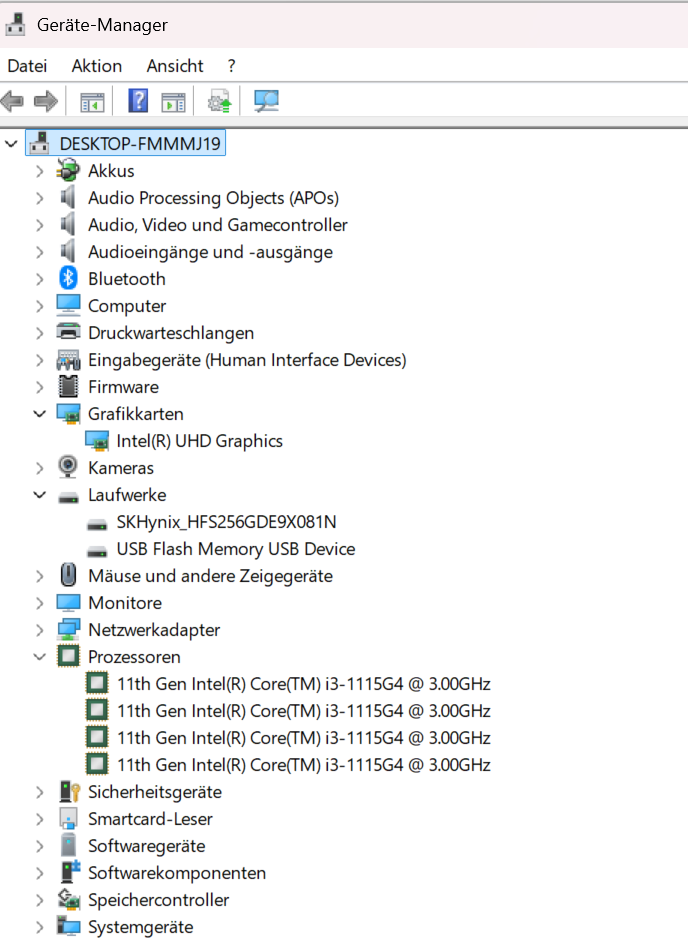Click the scan for hardware changes icon
688x939 pixels.
[x=266, y=101]
